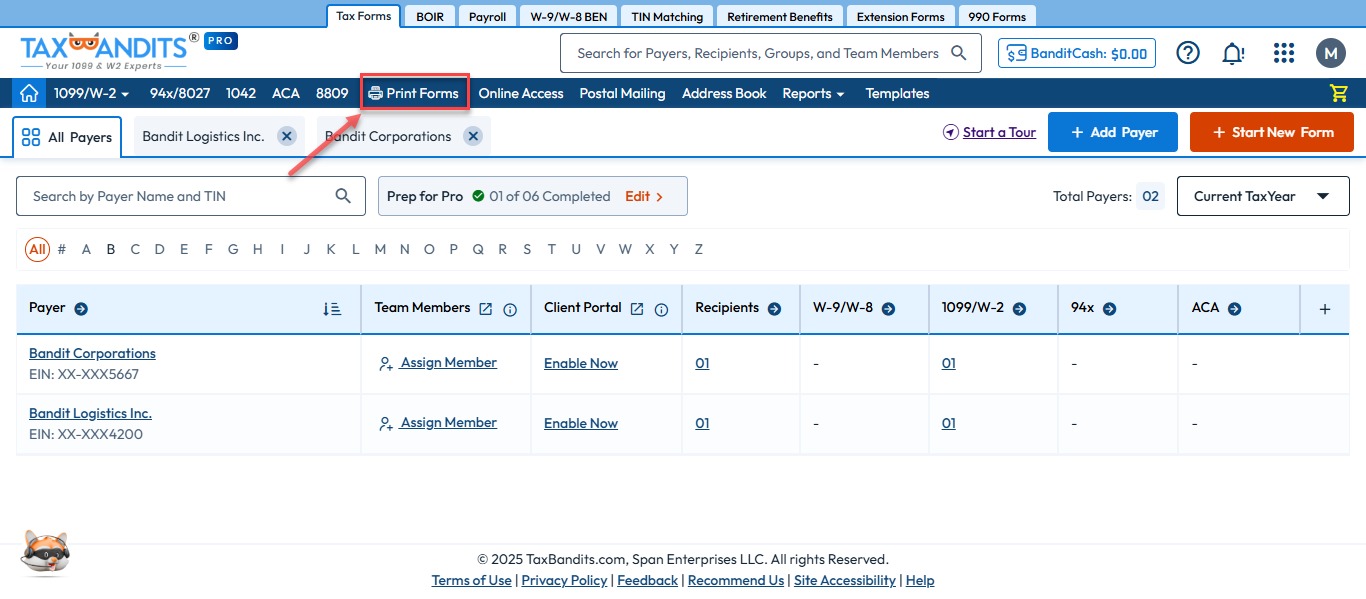Viewport: 1366px width, 599px height.
Task: Open the Bandit Corporations payer link
Action: point(92,353)
